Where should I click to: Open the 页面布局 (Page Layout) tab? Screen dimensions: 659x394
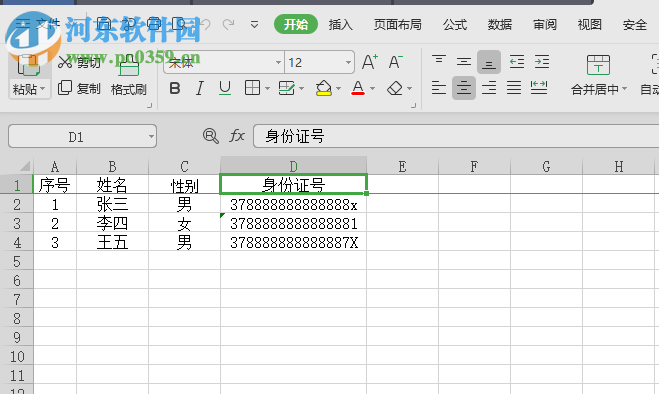[398, 24]
